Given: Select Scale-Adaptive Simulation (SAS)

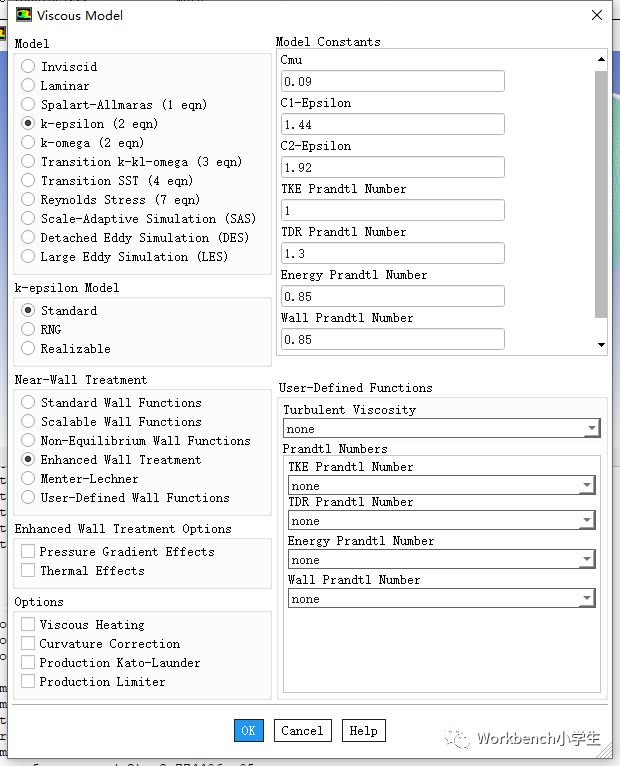Looking at the screenshot, I should point(28,218).
